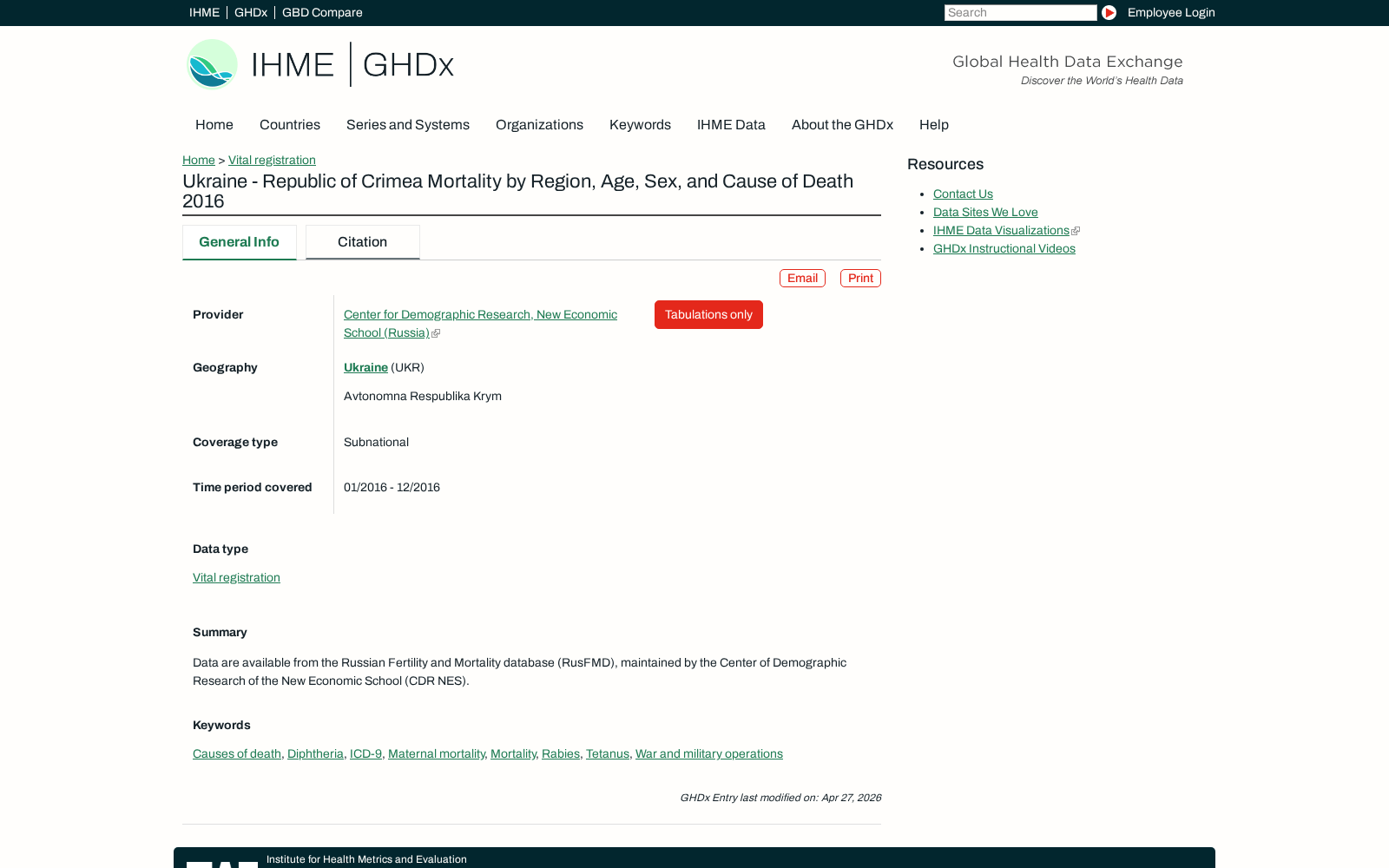Open the Ukraine geography link

(365, 367)
